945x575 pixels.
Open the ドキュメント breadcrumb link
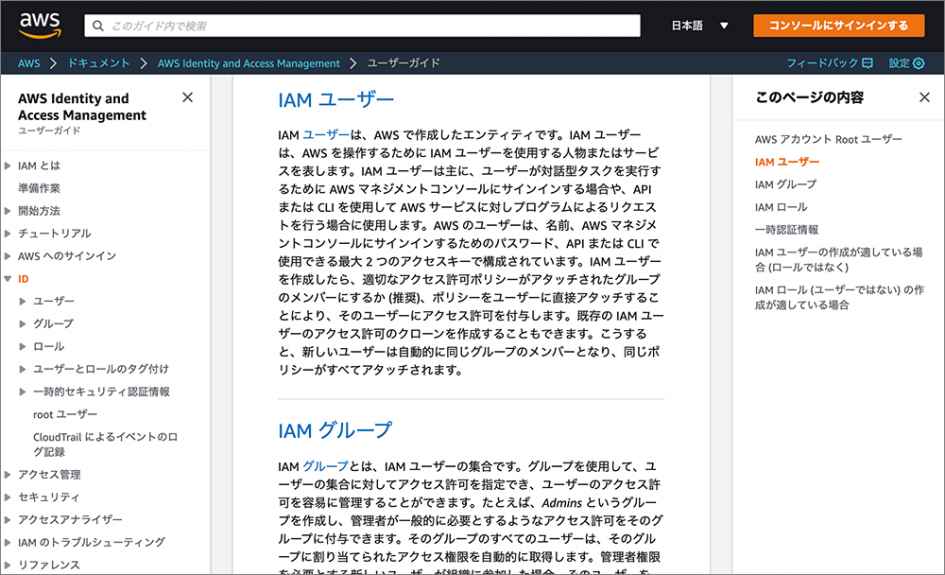pos(99,63)
